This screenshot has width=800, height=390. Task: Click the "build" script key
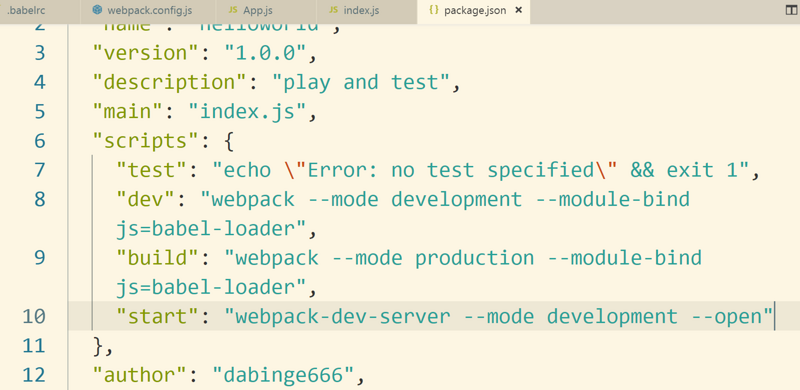coord(158,257)
